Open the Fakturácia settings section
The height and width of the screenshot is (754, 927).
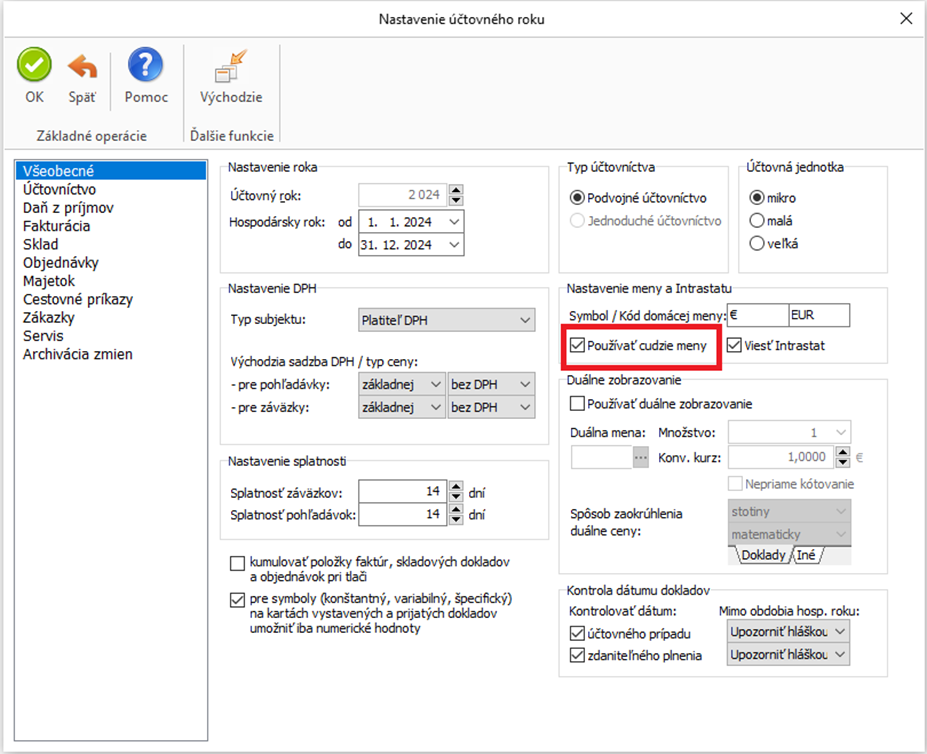click(56, 226)
